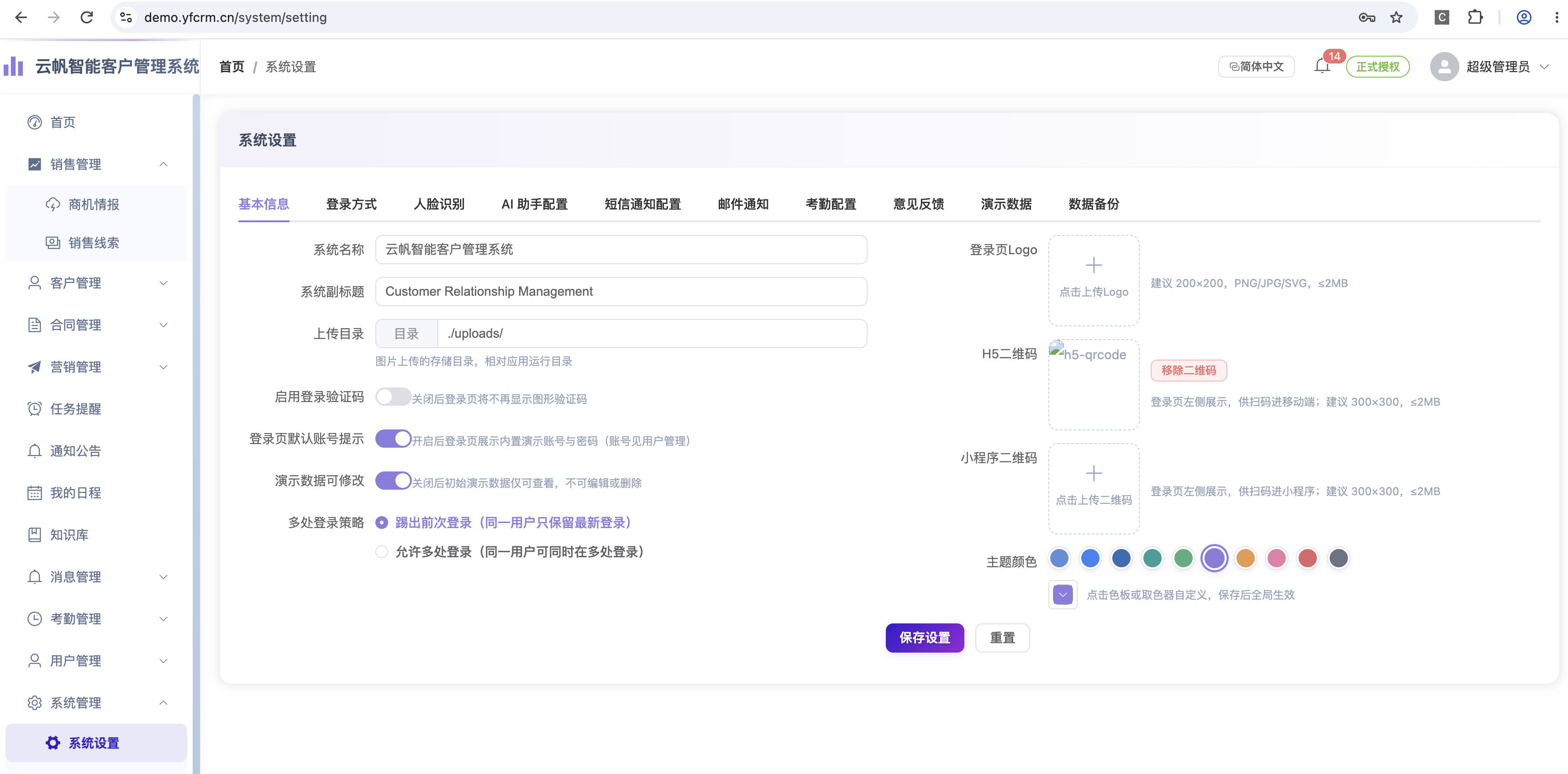The image size is (1568, 774).
Task: Open the custom theme color picker dropdown
Action: (1063, 595)
